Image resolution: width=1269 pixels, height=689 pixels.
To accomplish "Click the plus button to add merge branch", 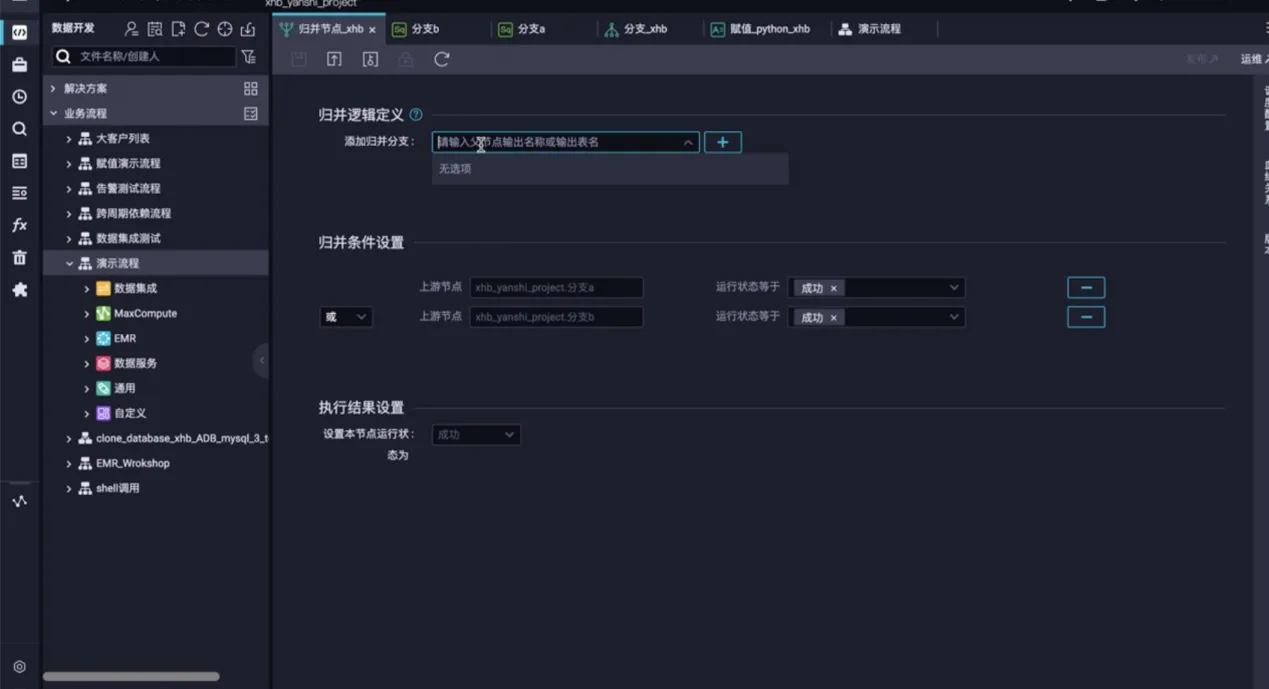I will click(x=723, y=142).
